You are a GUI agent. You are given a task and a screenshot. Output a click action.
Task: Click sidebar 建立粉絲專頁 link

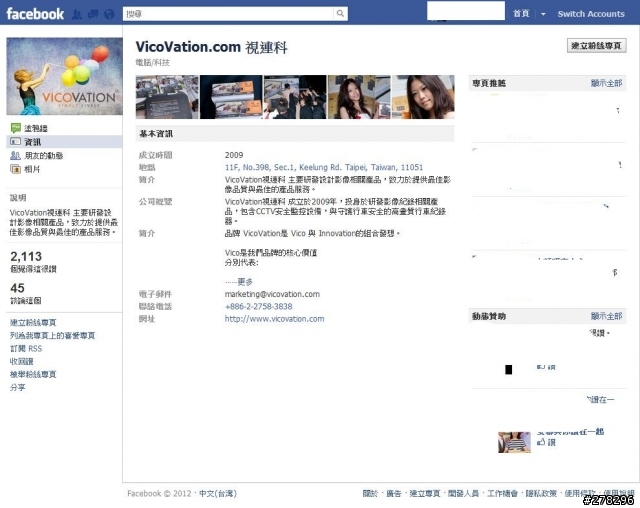click(x=33, y=322)
